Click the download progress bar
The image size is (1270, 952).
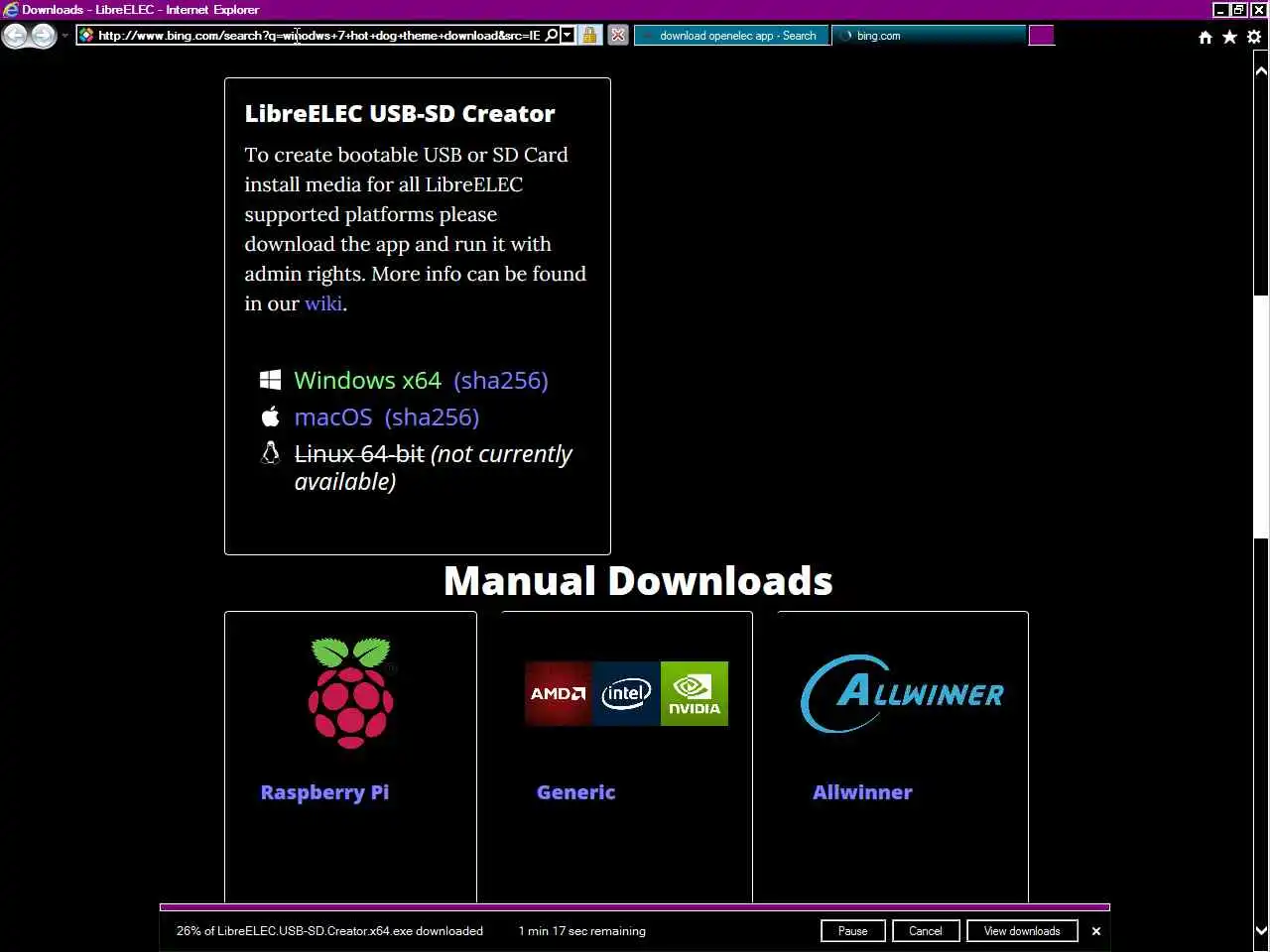(635, 907)
